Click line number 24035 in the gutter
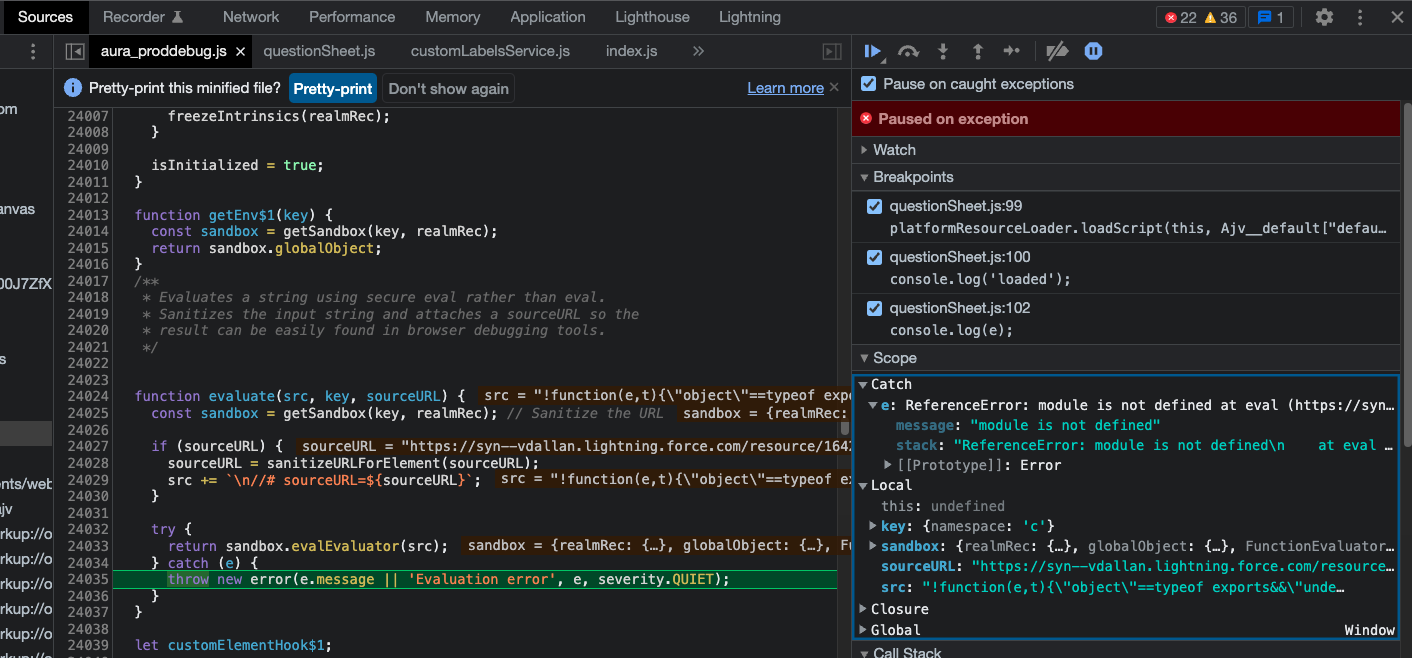Screen dimensions: 1412x658 [x=88, y=579]
